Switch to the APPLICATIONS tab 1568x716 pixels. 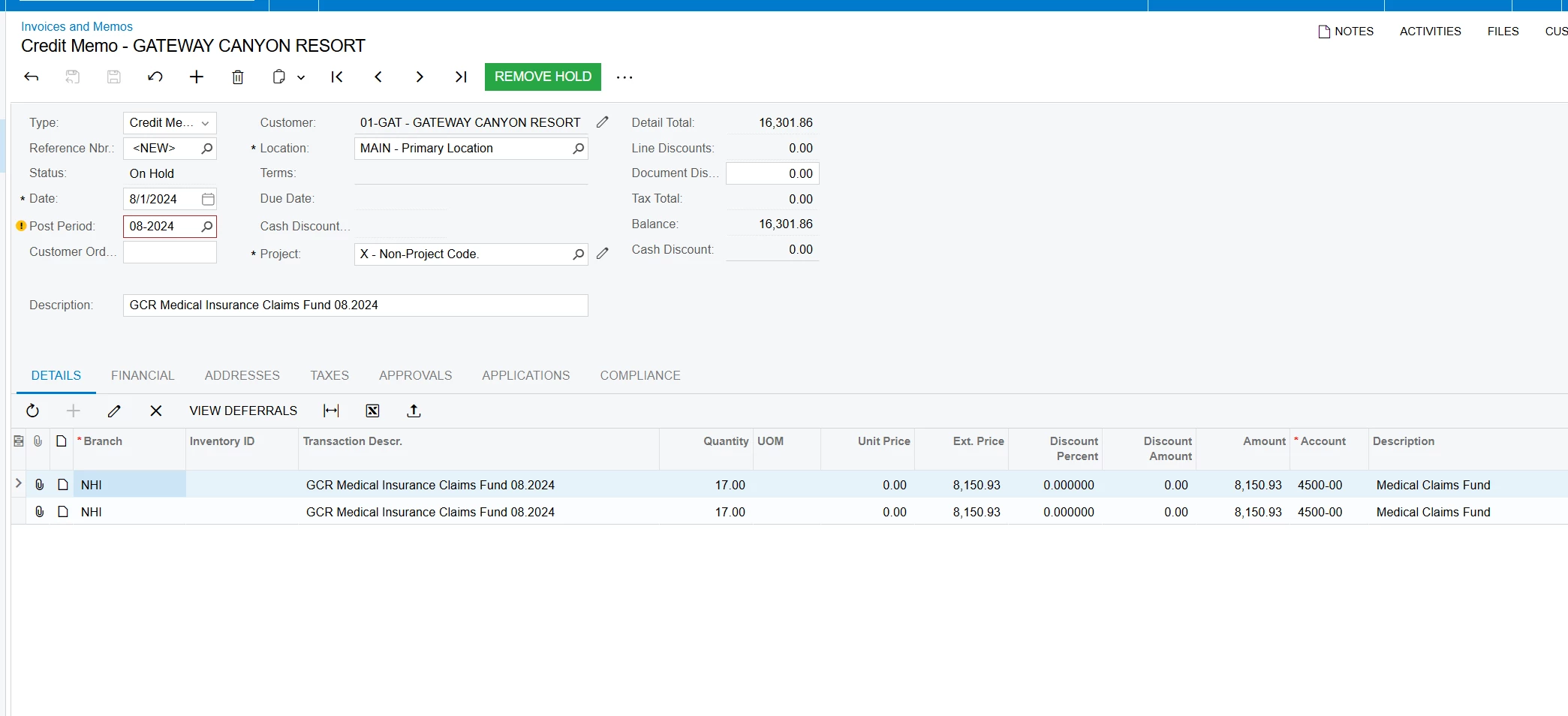[x=525, y=375]
